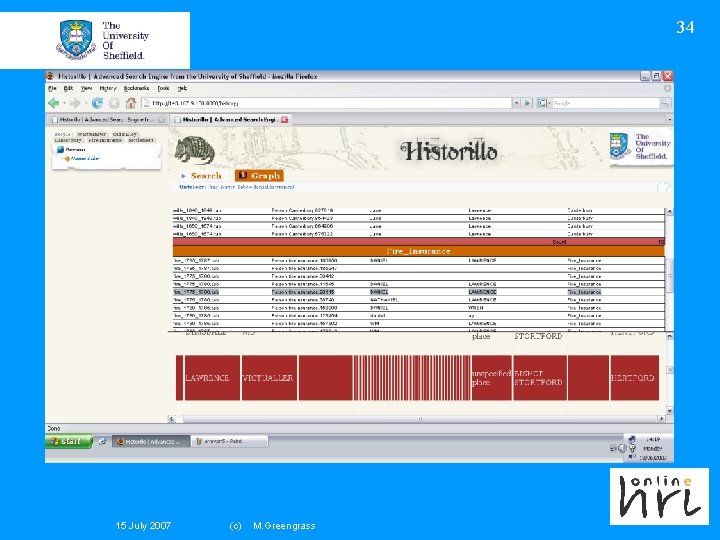
Task: Switch to the Historillo taskbar button
Action: tap(151, 441)
